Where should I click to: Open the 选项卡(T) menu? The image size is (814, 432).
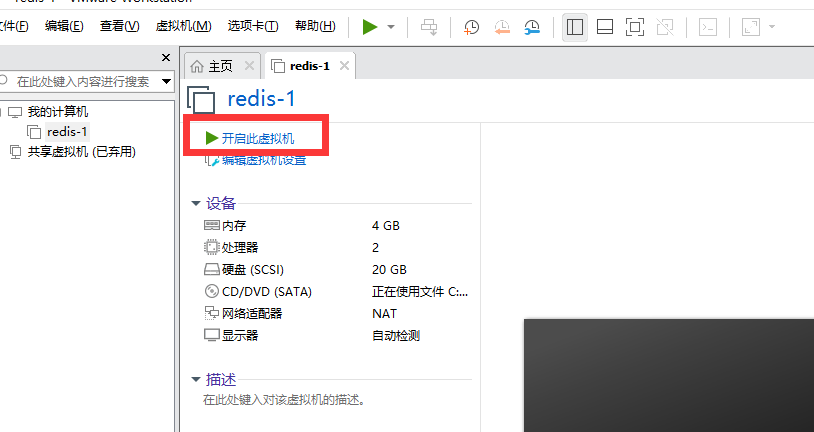[x=253, y=26]
